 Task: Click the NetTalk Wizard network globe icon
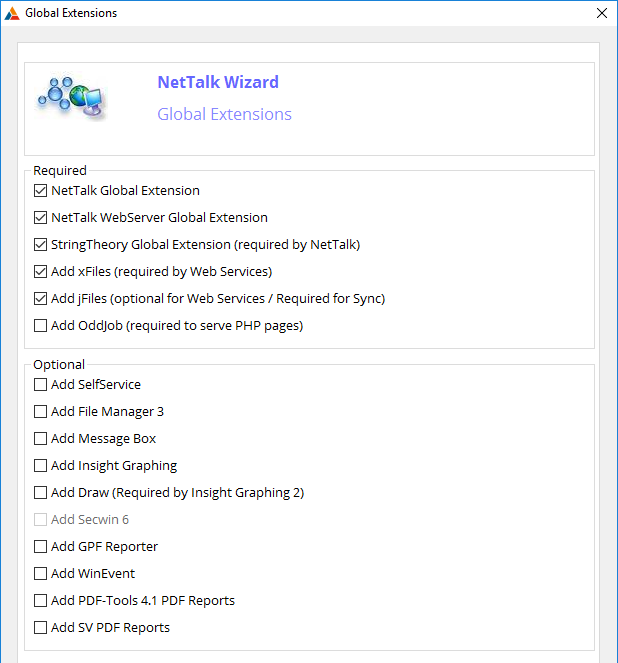coord(72,97)
